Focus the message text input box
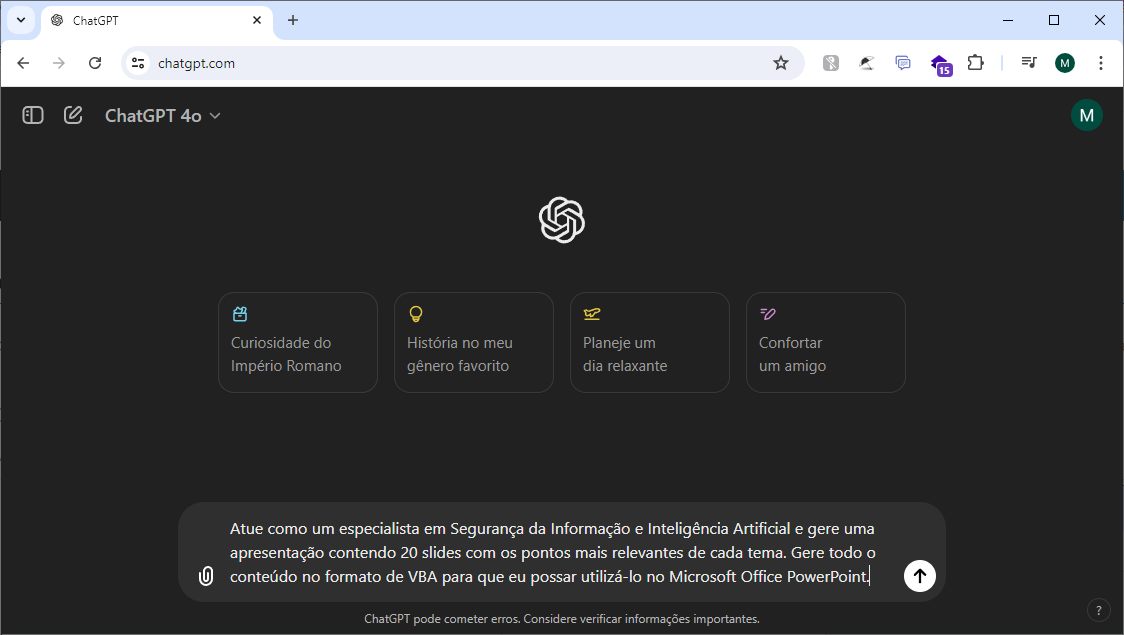This screenshot has height=635, width=1124. [552, 553]
